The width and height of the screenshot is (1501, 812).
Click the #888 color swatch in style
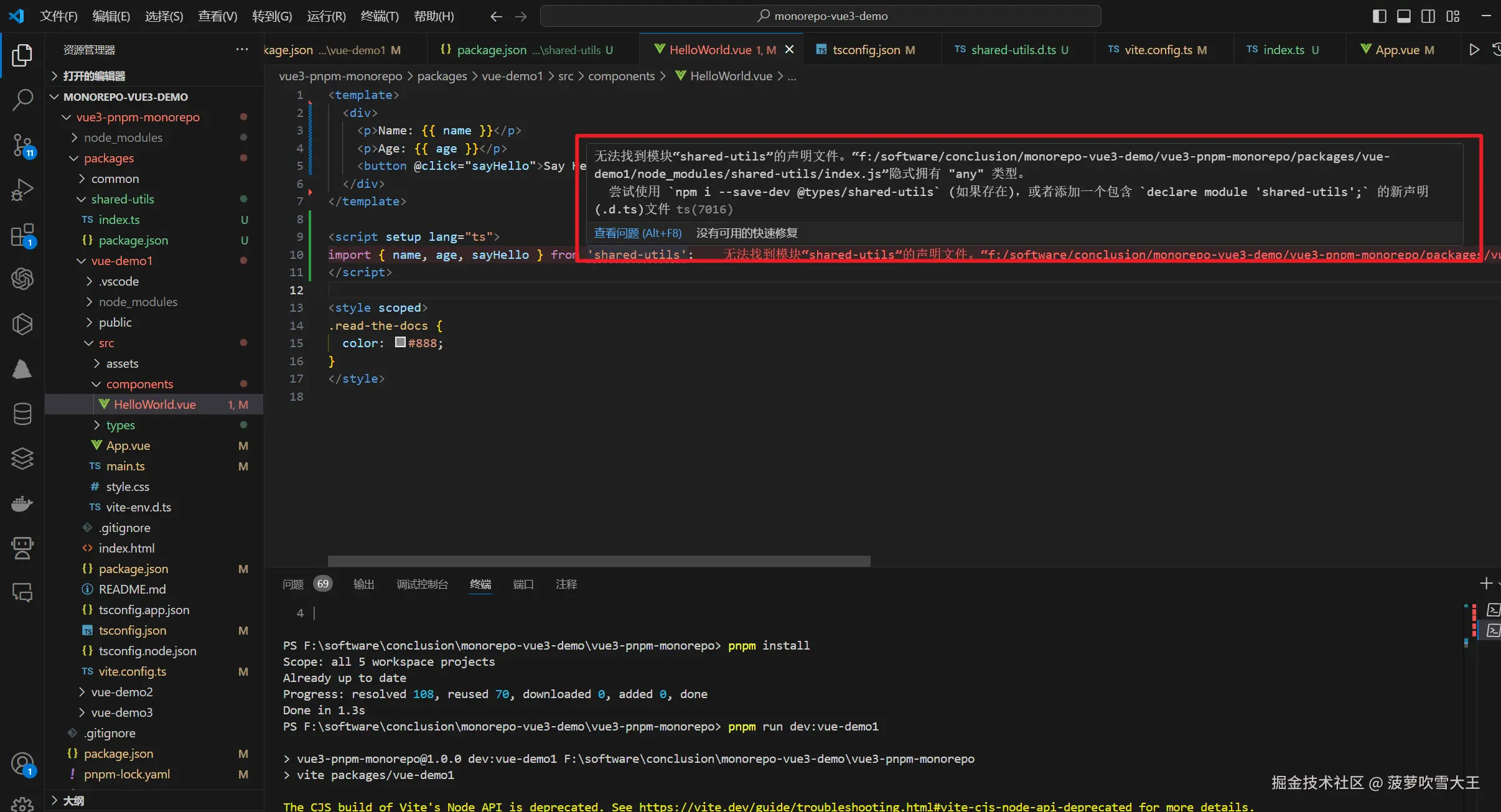pos(400,342)
